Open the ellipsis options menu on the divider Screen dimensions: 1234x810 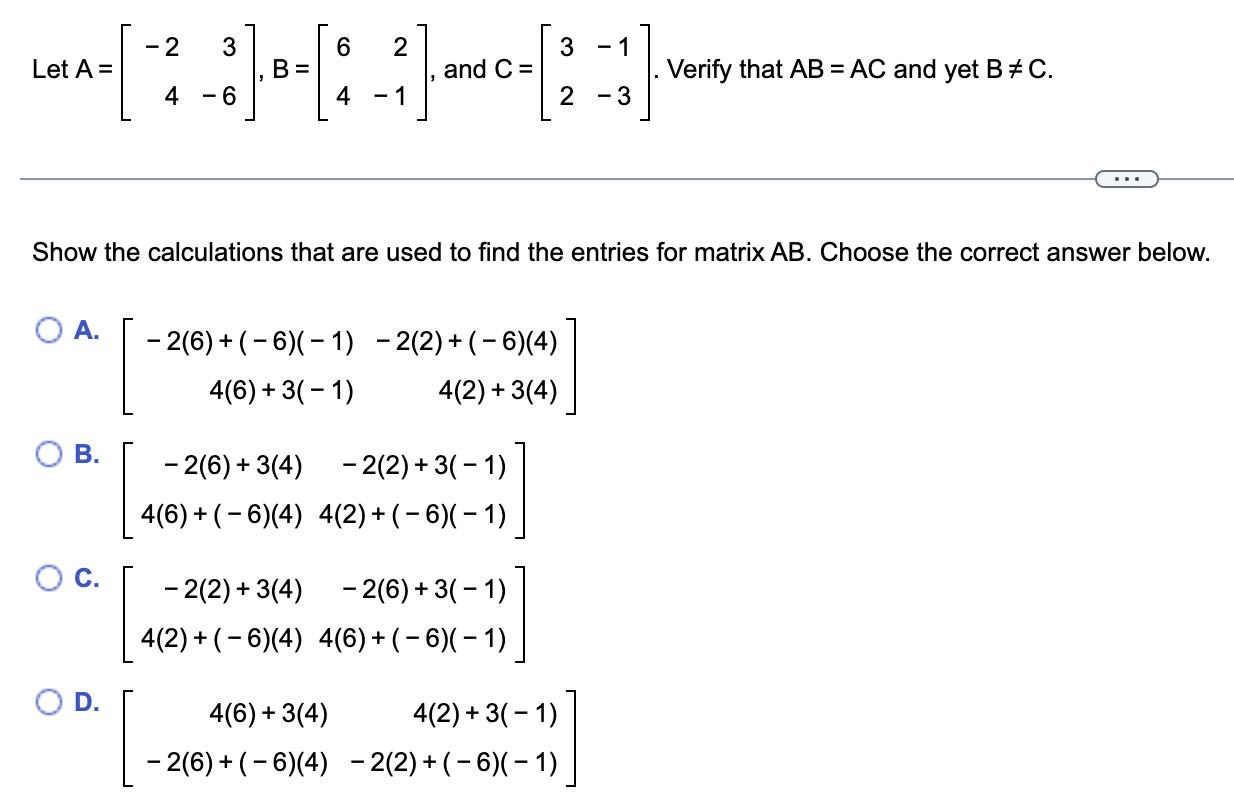point(1128,178)
